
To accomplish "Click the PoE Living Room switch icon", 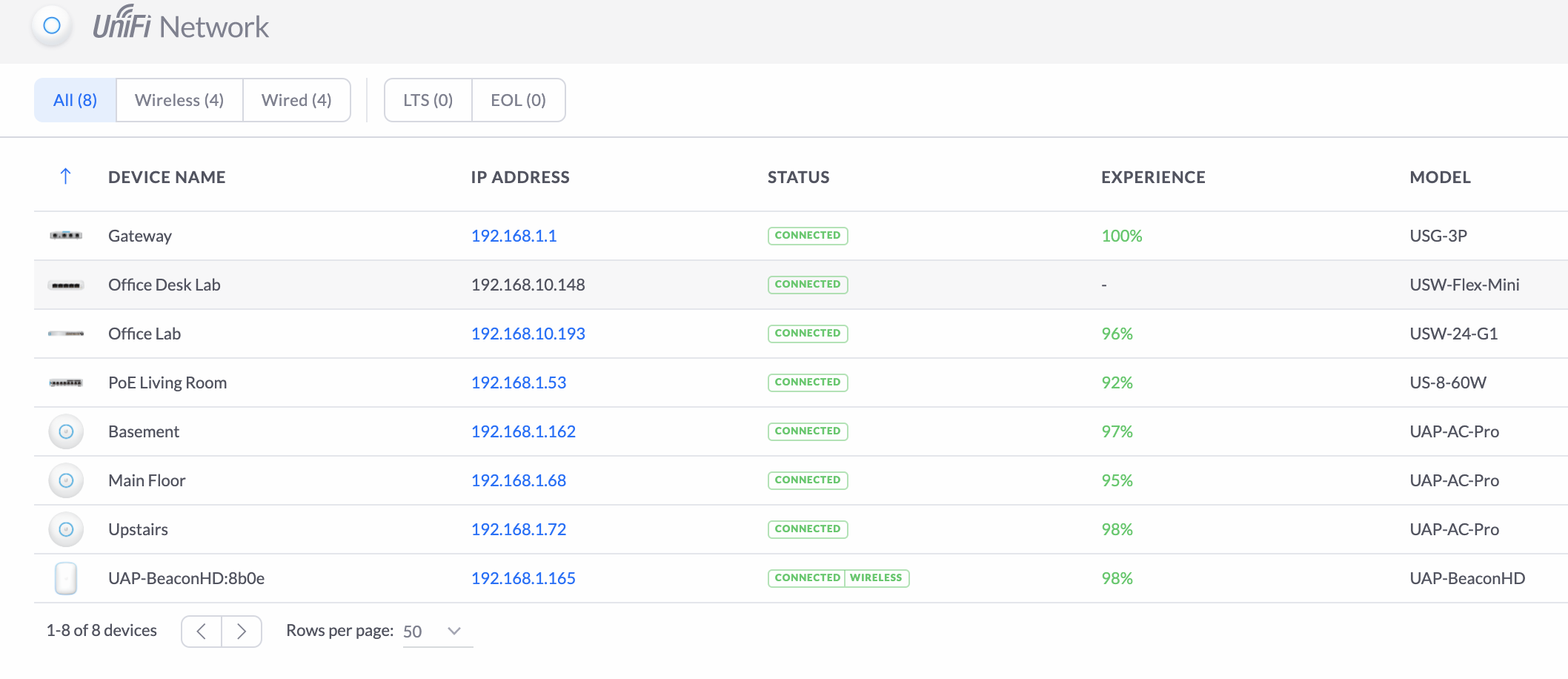I will 66,382.
